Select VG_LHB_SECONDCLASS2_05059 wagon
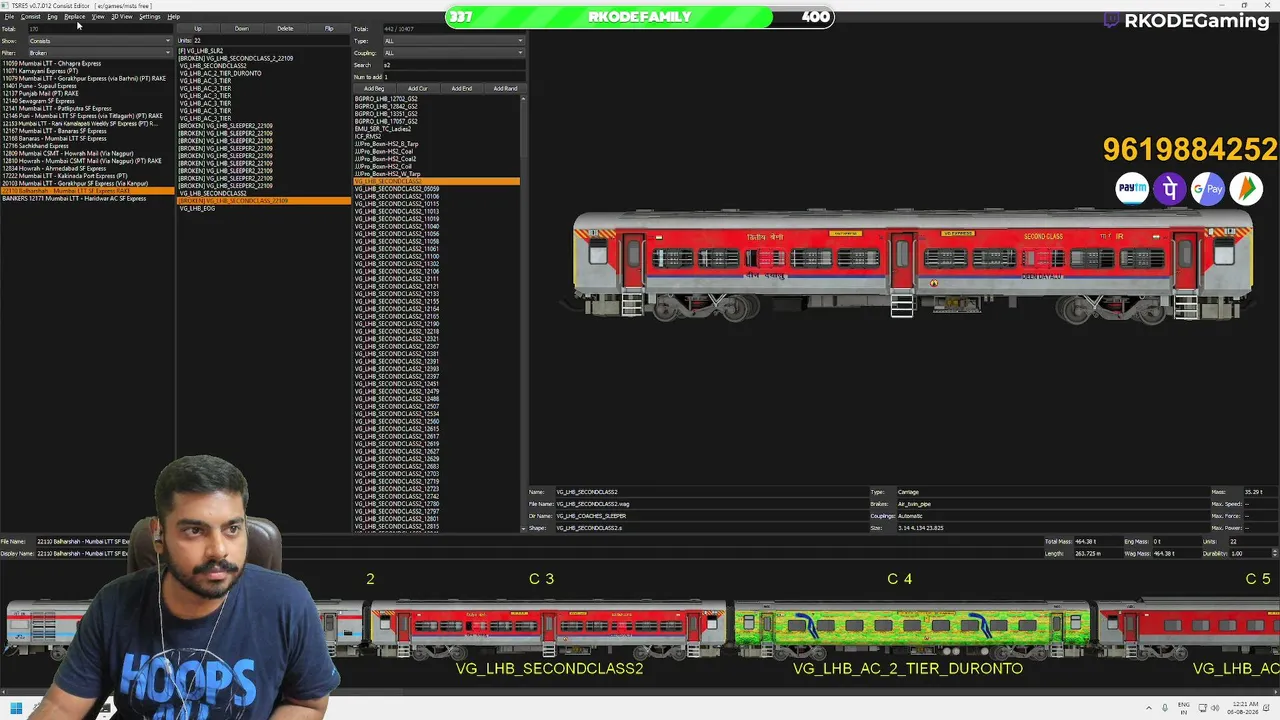Viewport: 1280px width, 720px height. point(397,189)
